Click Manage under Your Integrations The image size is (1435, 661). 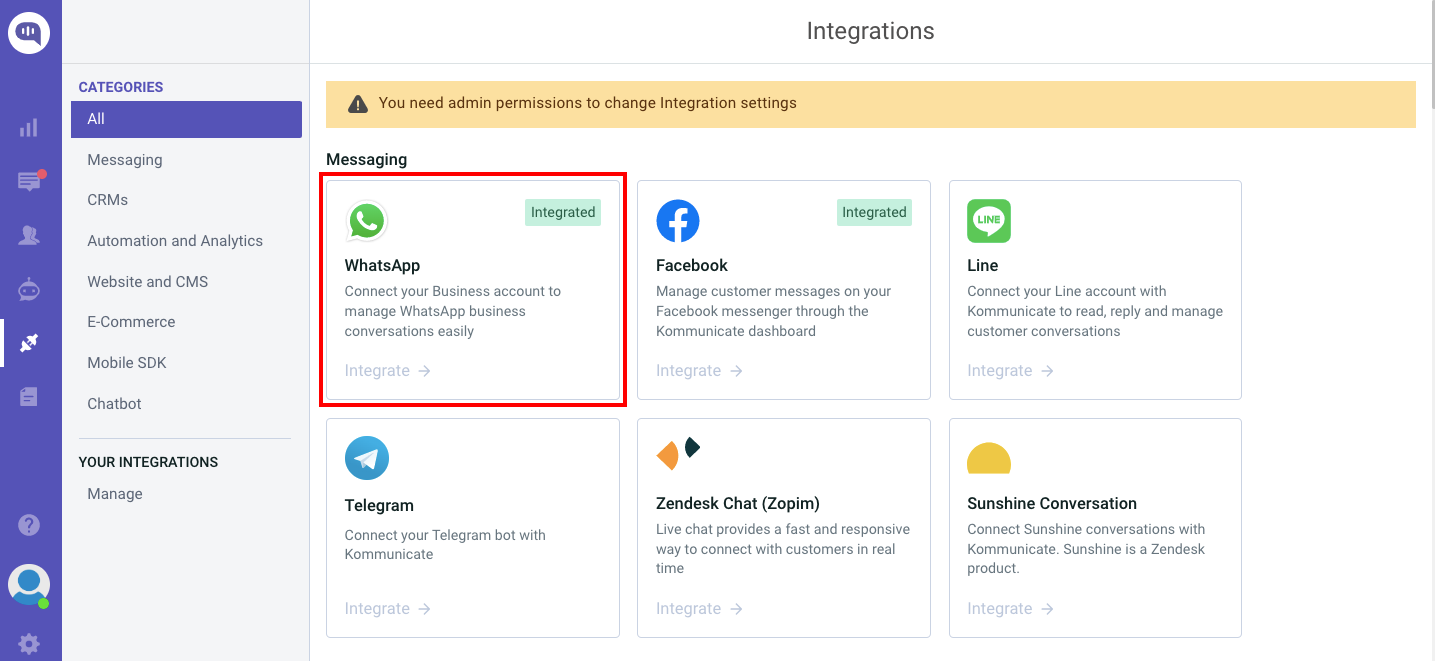(x=114, y=493)
